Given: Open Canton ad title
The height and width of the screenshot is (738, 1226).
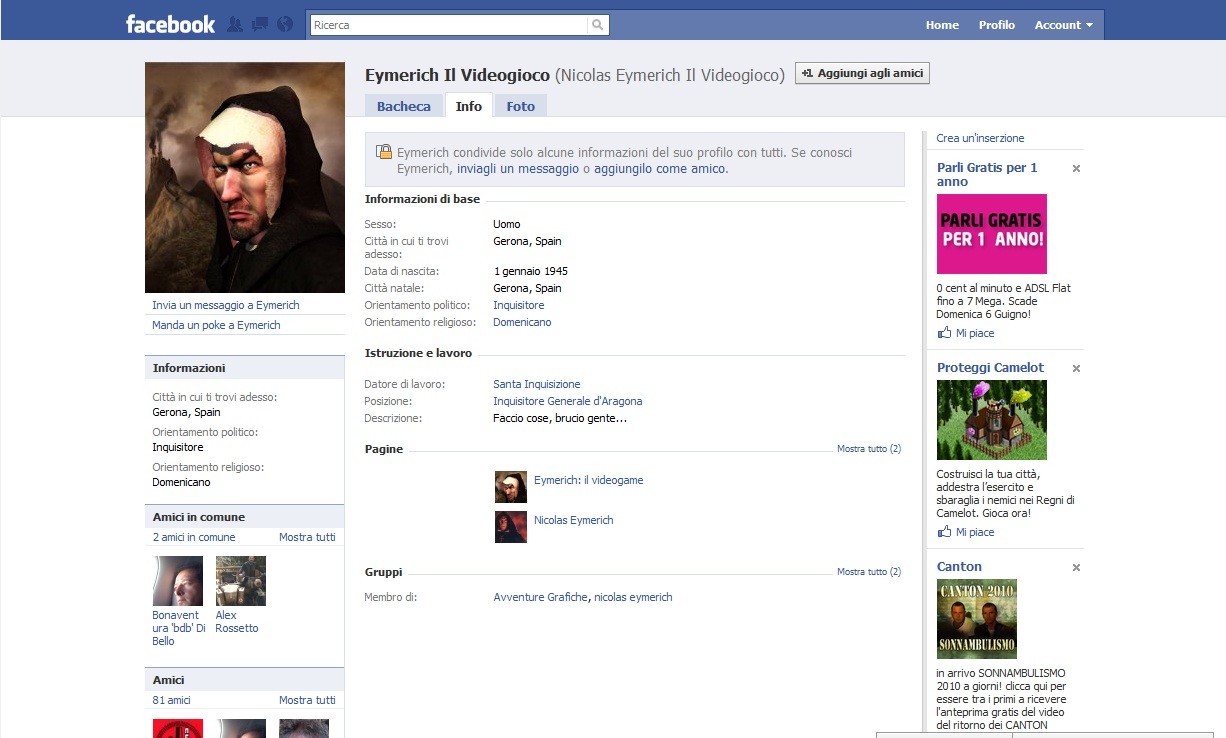Looking at the screenshot, I should [959, 566].
